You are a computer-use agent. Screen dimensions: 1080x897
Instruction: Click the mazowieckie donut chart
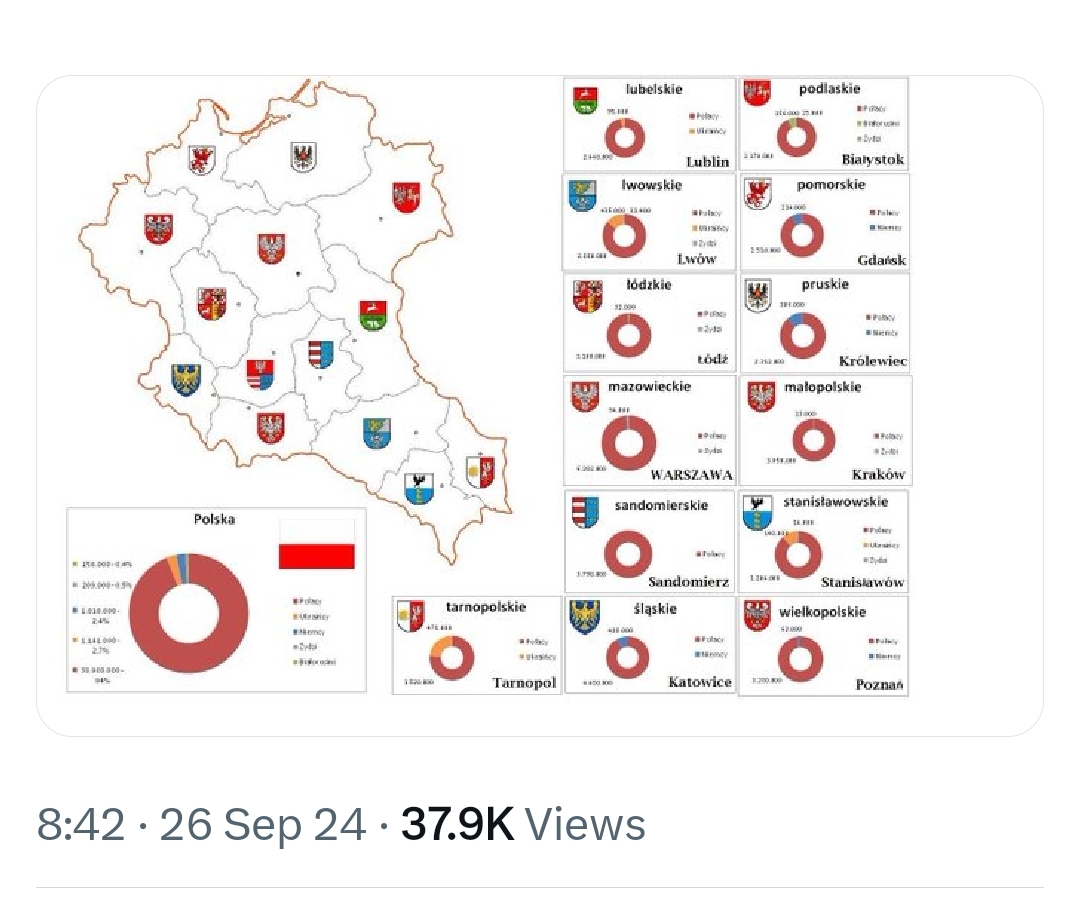pyautogui.click(x=628, y=442)
